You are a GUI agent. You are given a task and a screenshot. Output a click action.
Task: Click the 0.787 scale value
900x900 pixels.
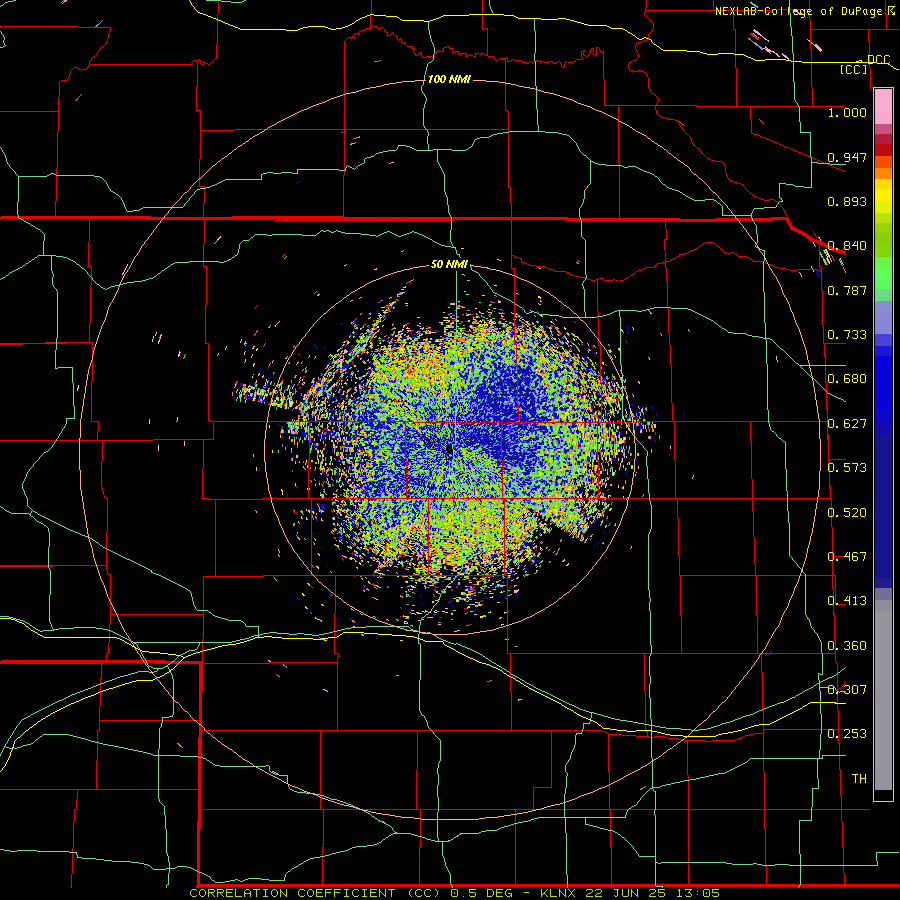point(847,290)
